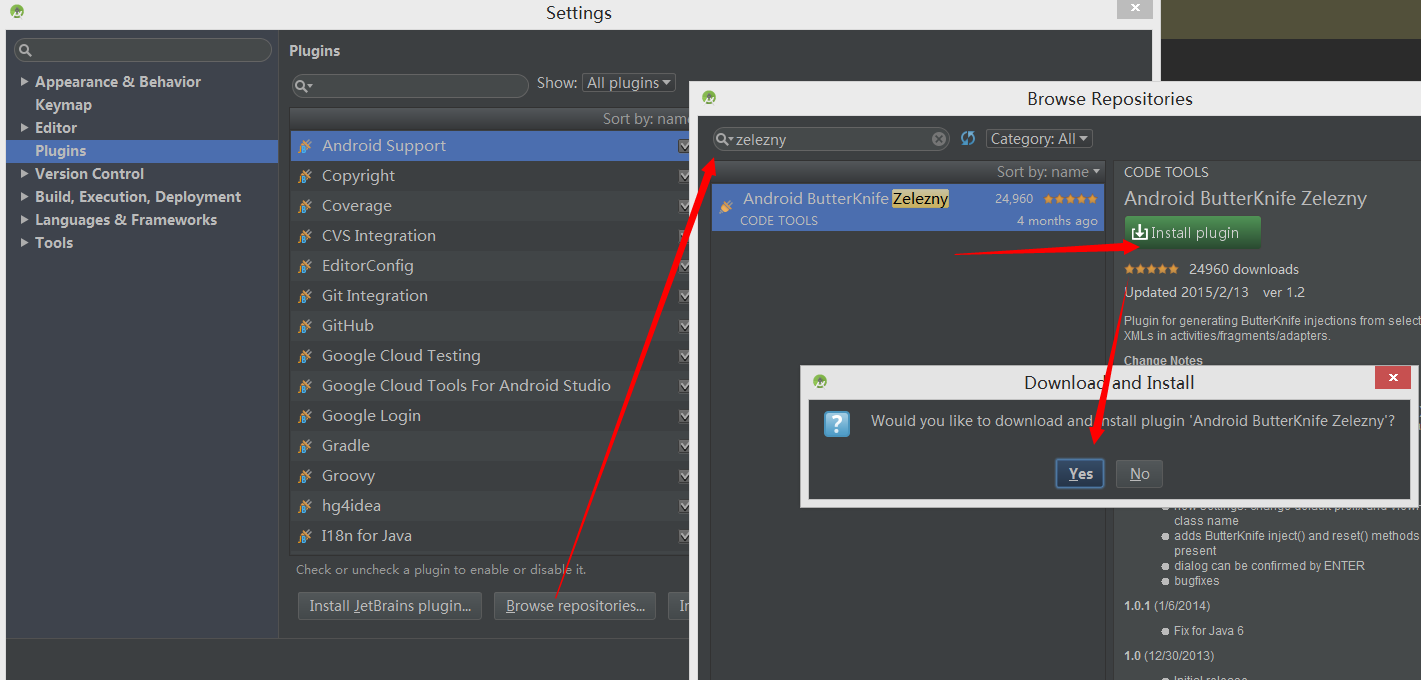
Task: Click the EditorConfig plugin icon
Action: 305,266
